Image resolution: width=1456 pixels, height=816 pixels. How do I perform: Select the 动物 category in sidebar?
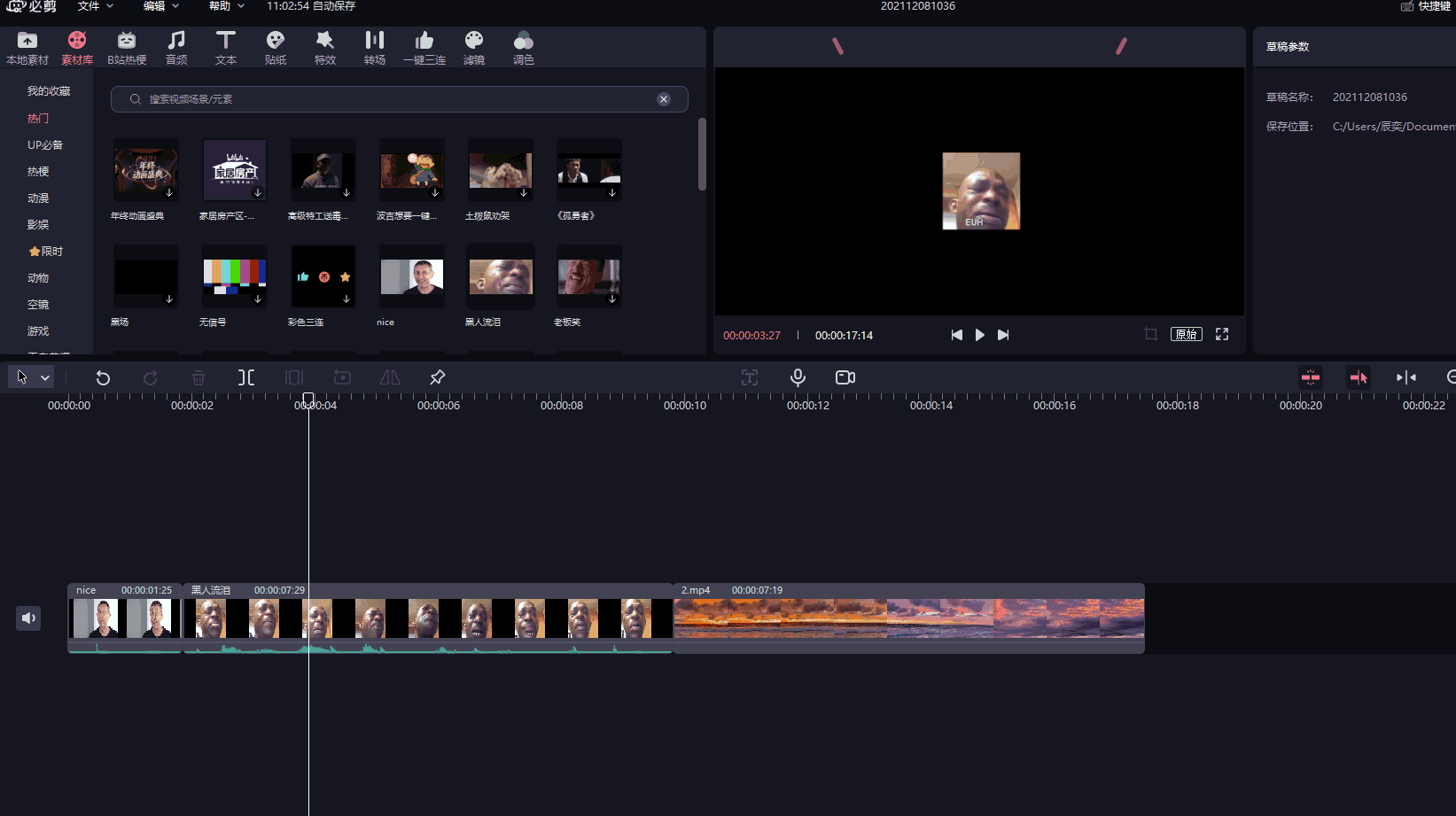(x=38, y=278)
